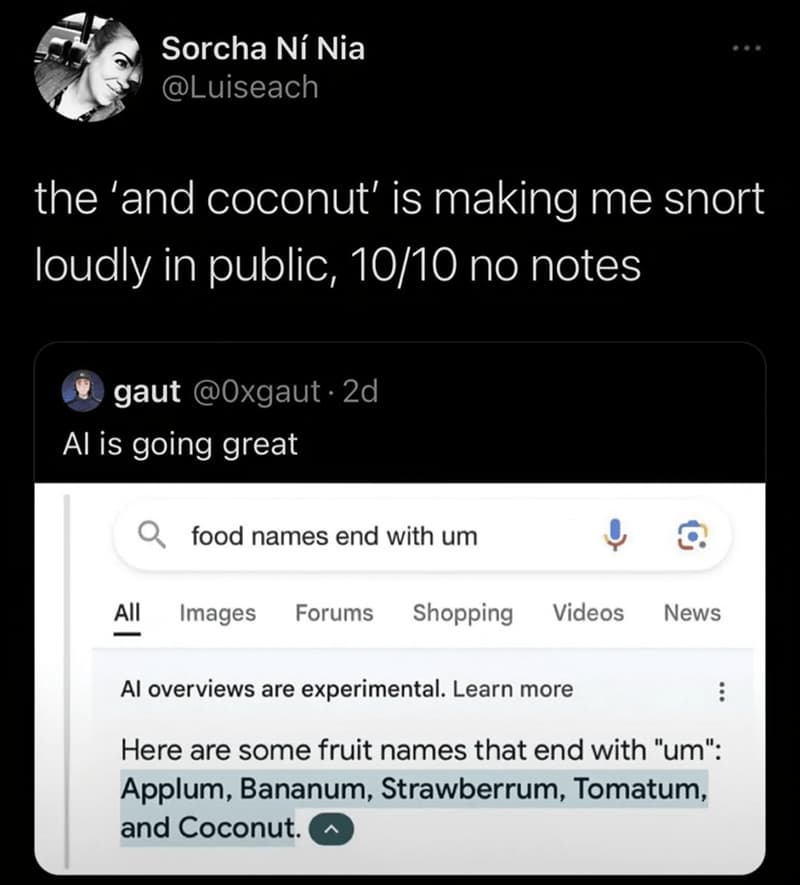Click the Sorcha Ní Nia display name
This screenshot has width=800, height=885.
click(263, 48)
